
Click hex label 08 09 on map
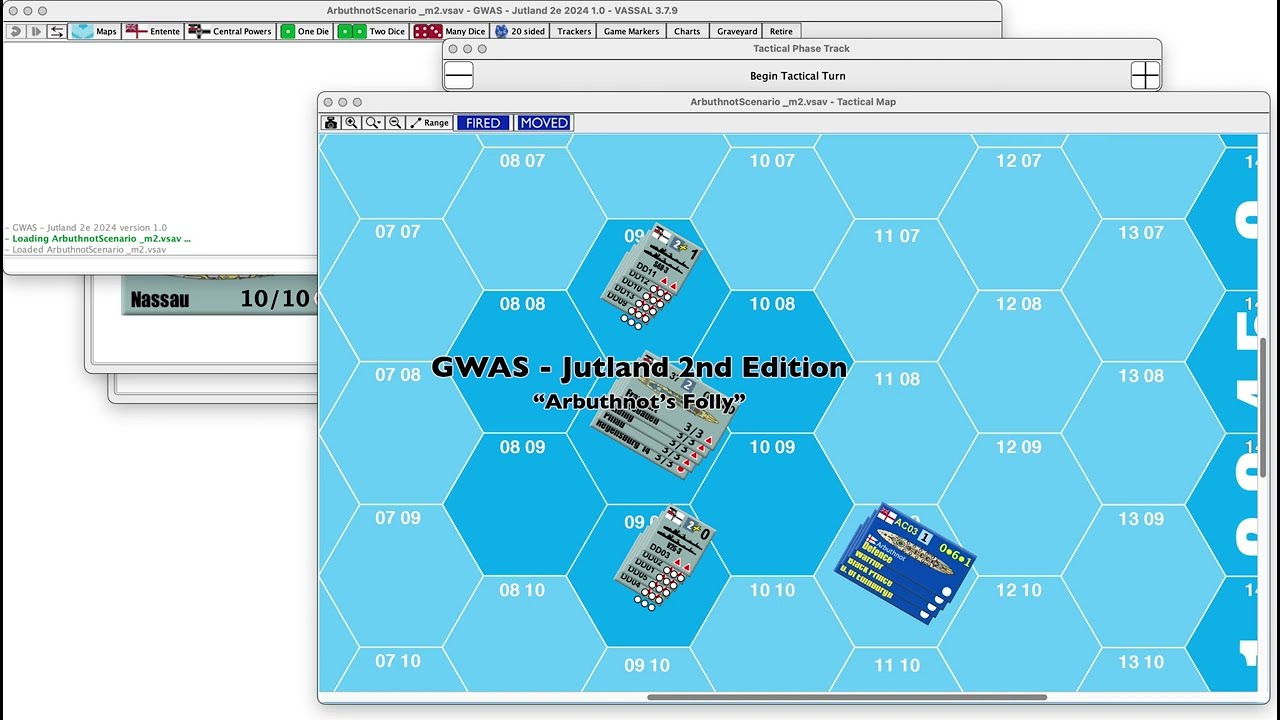pyautogui.click(x=523, y=447)
